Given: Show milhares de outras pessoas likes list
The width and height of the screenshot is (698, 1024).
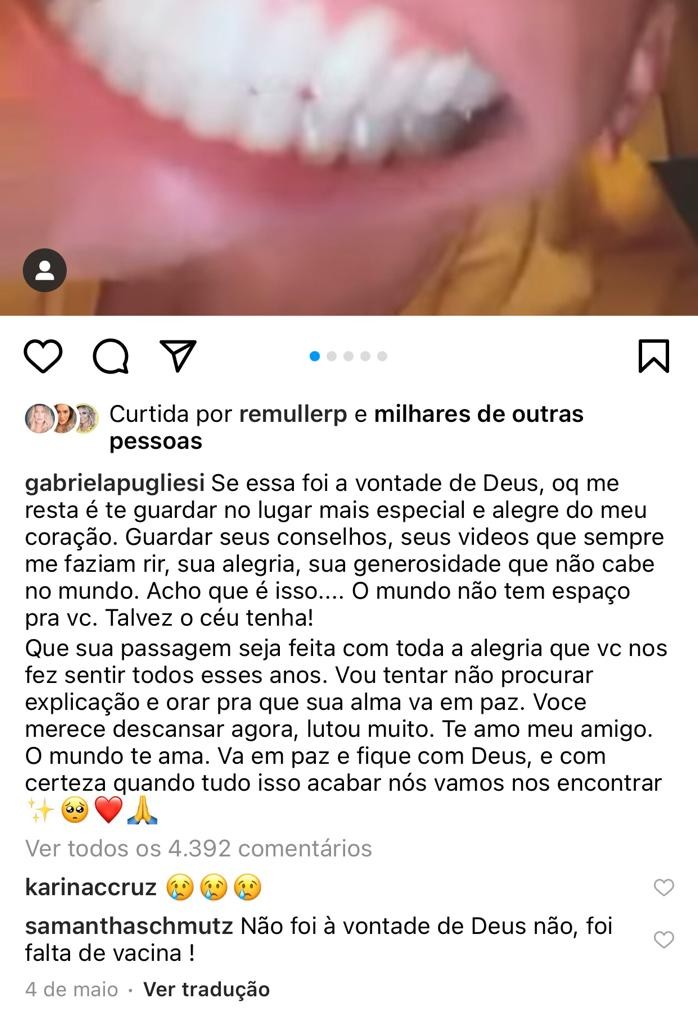Looking at the screenshot, I should (346, 427).
